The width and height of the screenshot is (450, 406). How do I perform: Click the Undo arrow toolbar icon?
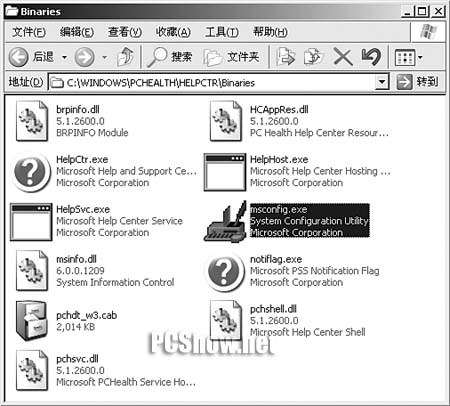coord(371,57)
